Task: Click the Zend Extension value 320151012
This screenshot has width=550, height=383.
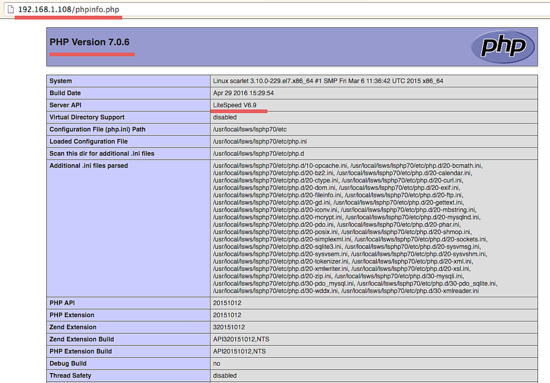Action: (x=229, y=327)
